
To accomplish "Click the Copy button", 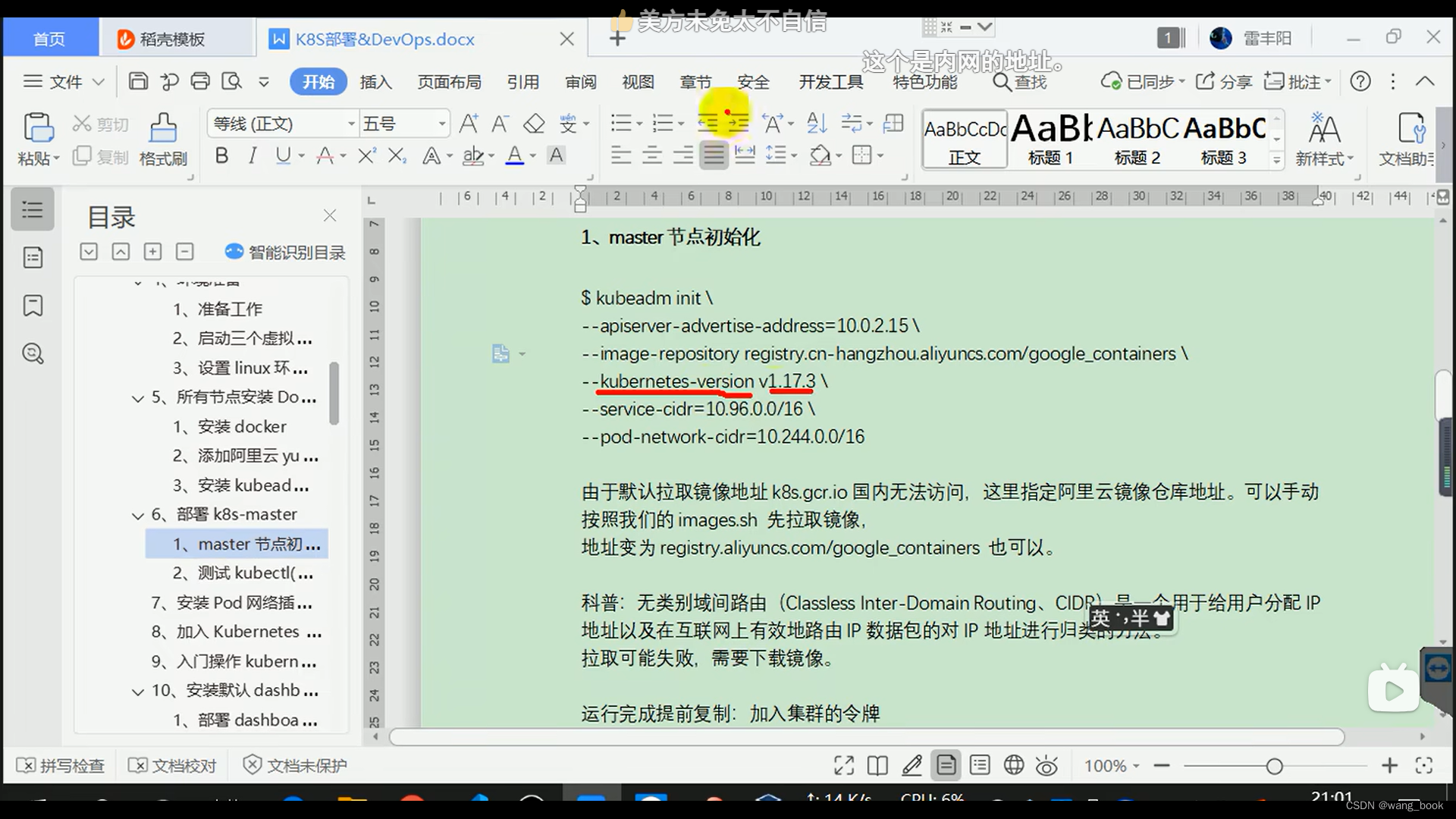I will click(101, 156).
